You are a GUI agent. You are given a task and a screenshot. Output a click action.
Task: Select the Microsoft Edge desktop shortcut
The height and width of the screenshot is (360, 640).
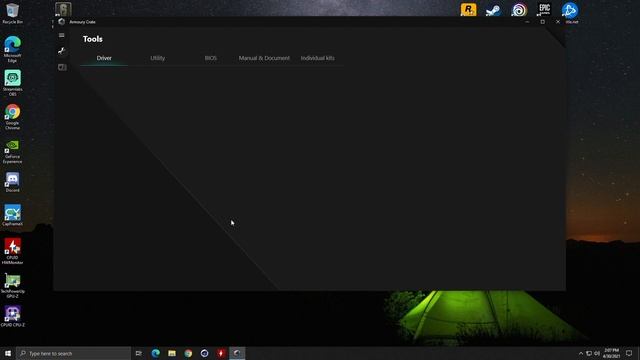click(x=13, y=49)
